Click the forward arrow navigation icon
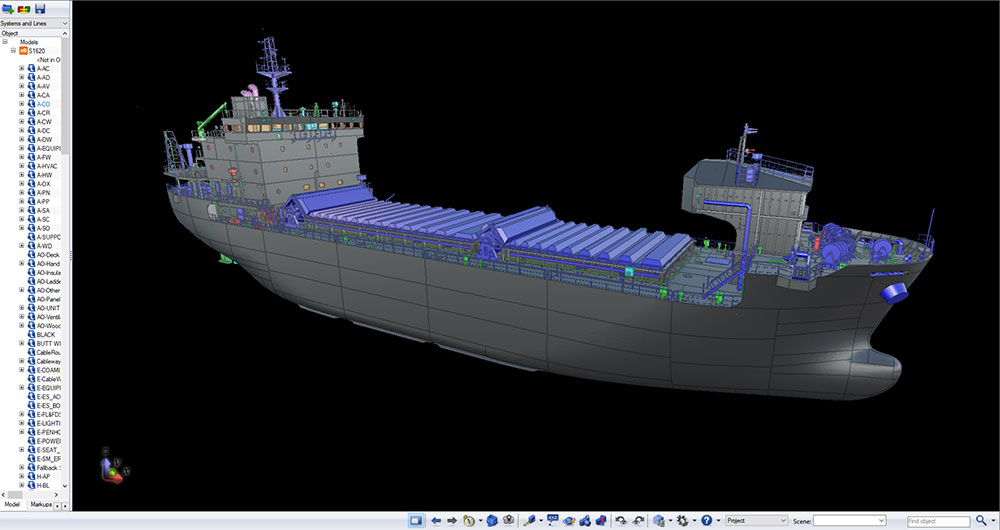 click(x=452, y=520)
